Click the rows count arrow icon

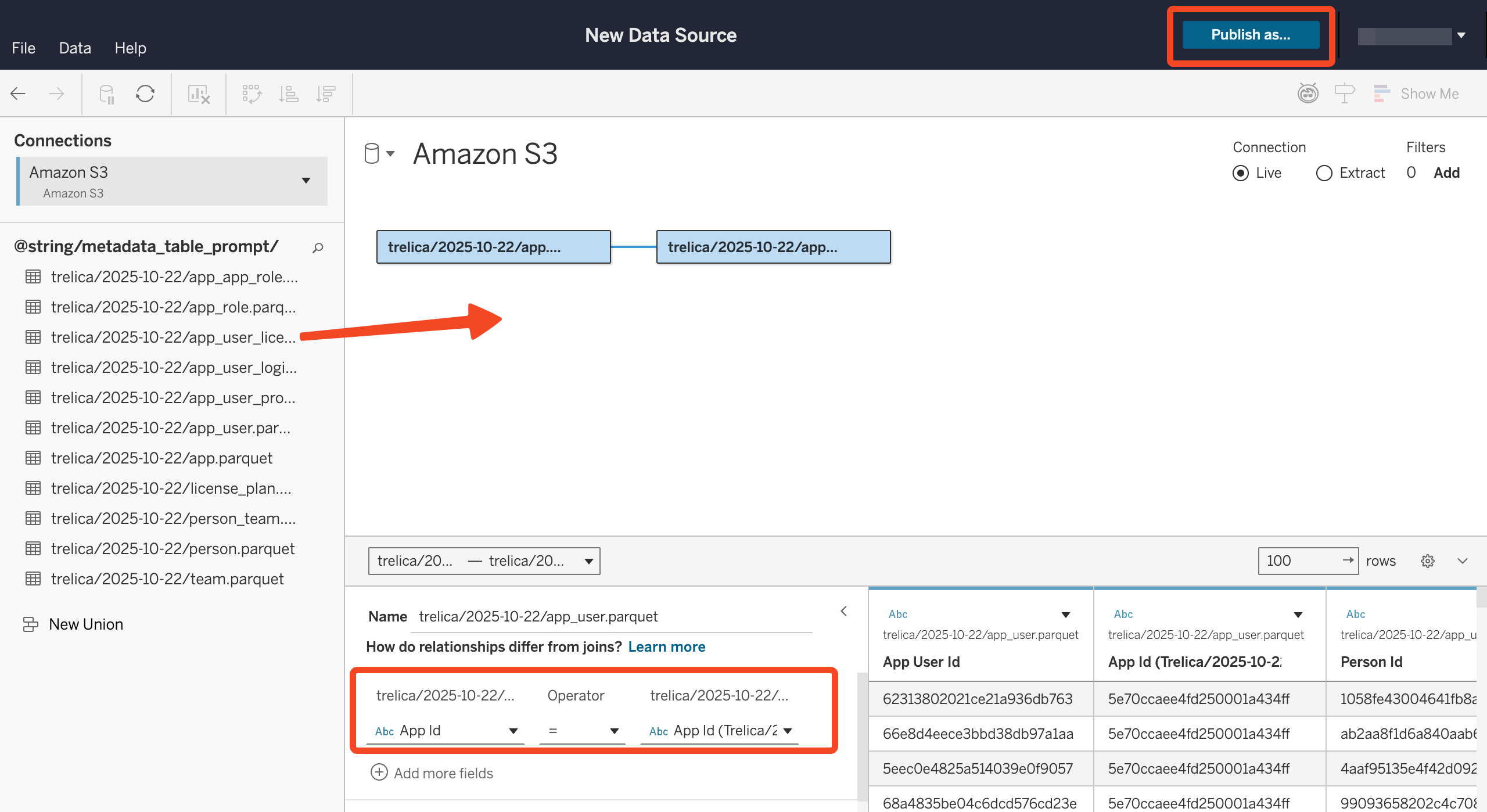[1348, 561]
